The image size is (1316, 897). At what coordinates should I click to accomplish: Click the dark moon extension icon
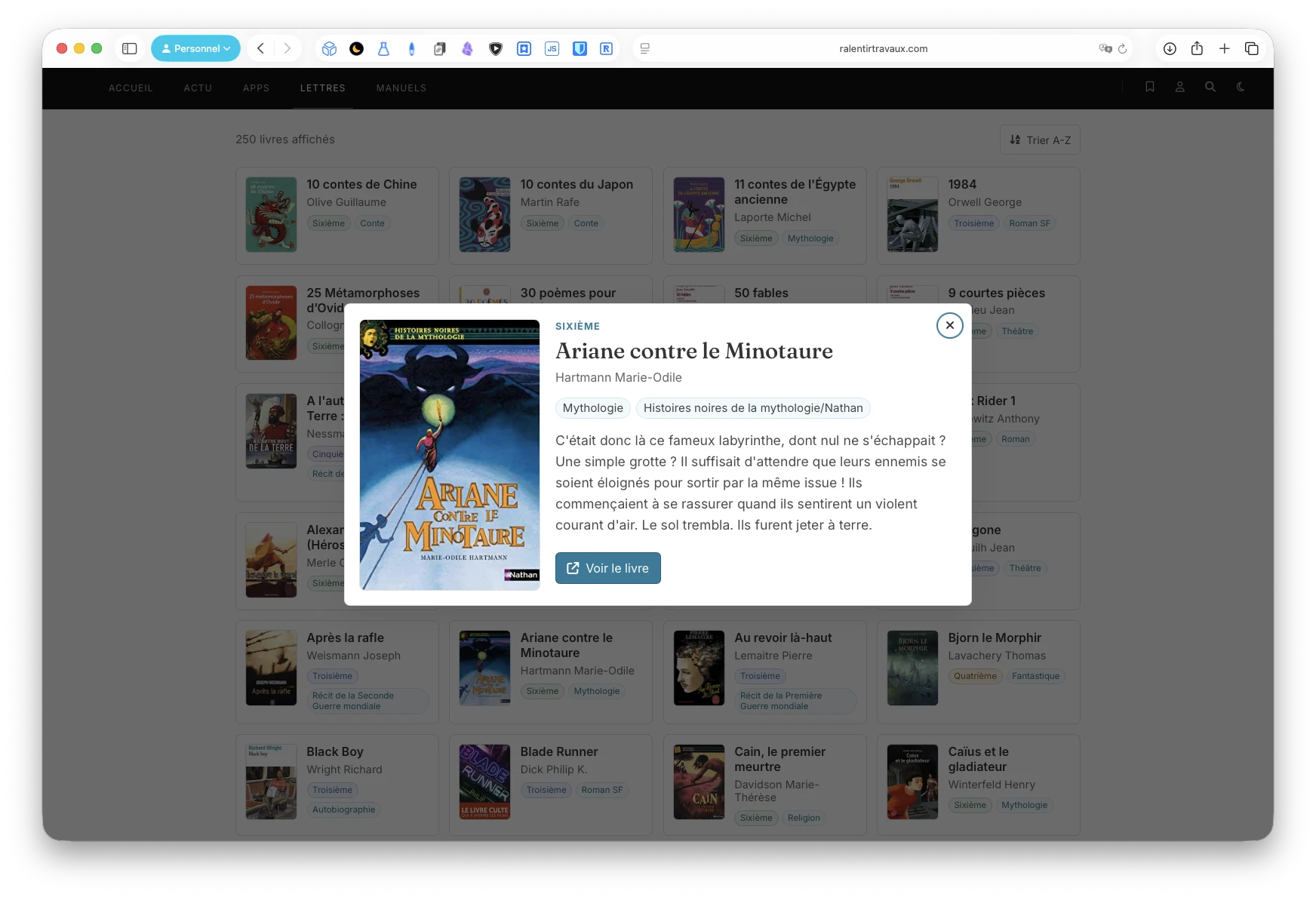point(356,48)
